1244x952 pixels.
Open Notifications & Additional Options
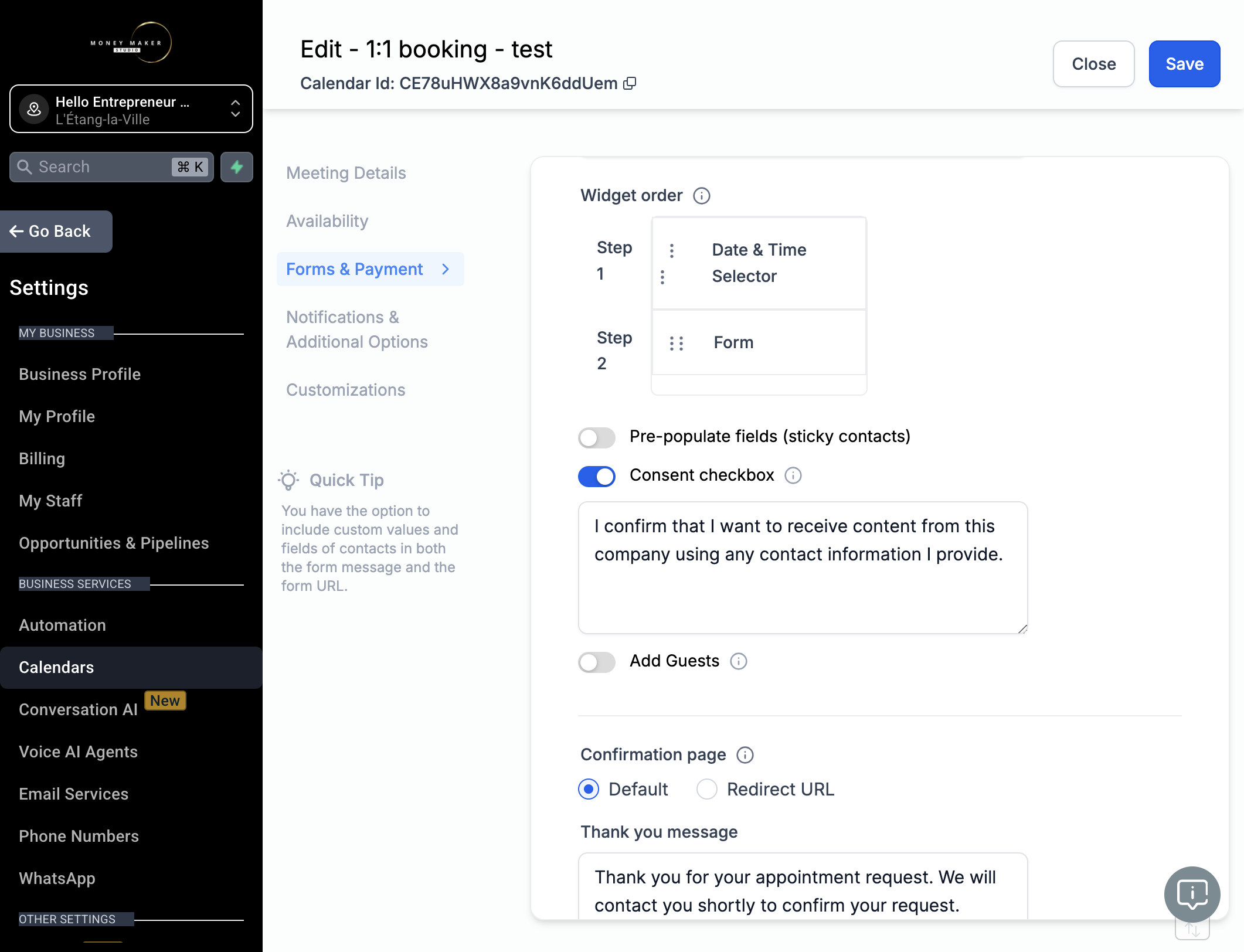click(x=357, y=329)
